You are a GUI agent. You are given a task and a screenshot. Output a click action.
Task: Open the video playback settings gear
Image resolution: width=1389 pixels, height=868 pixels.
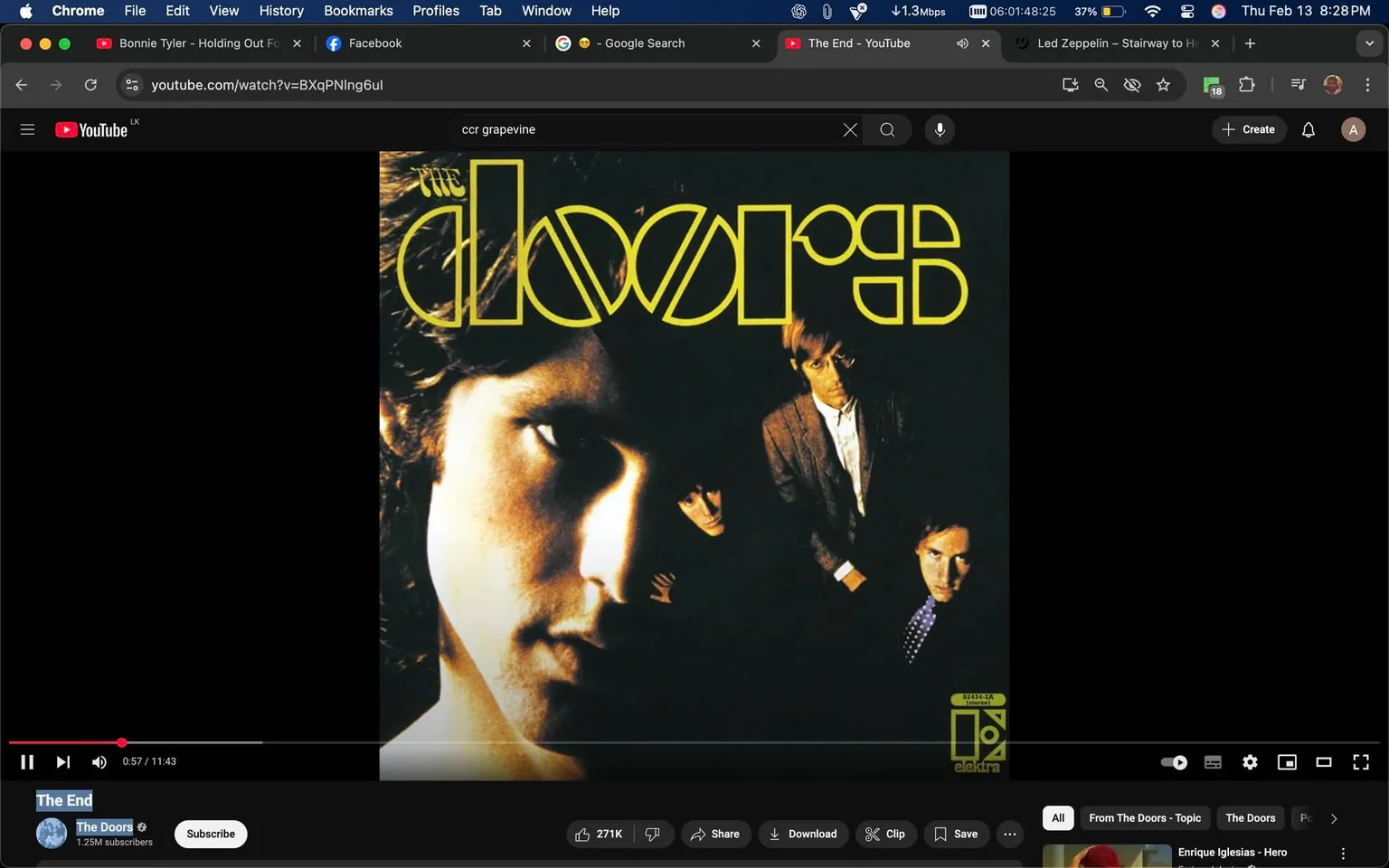pyautogui.click(x=1250, y=762)
